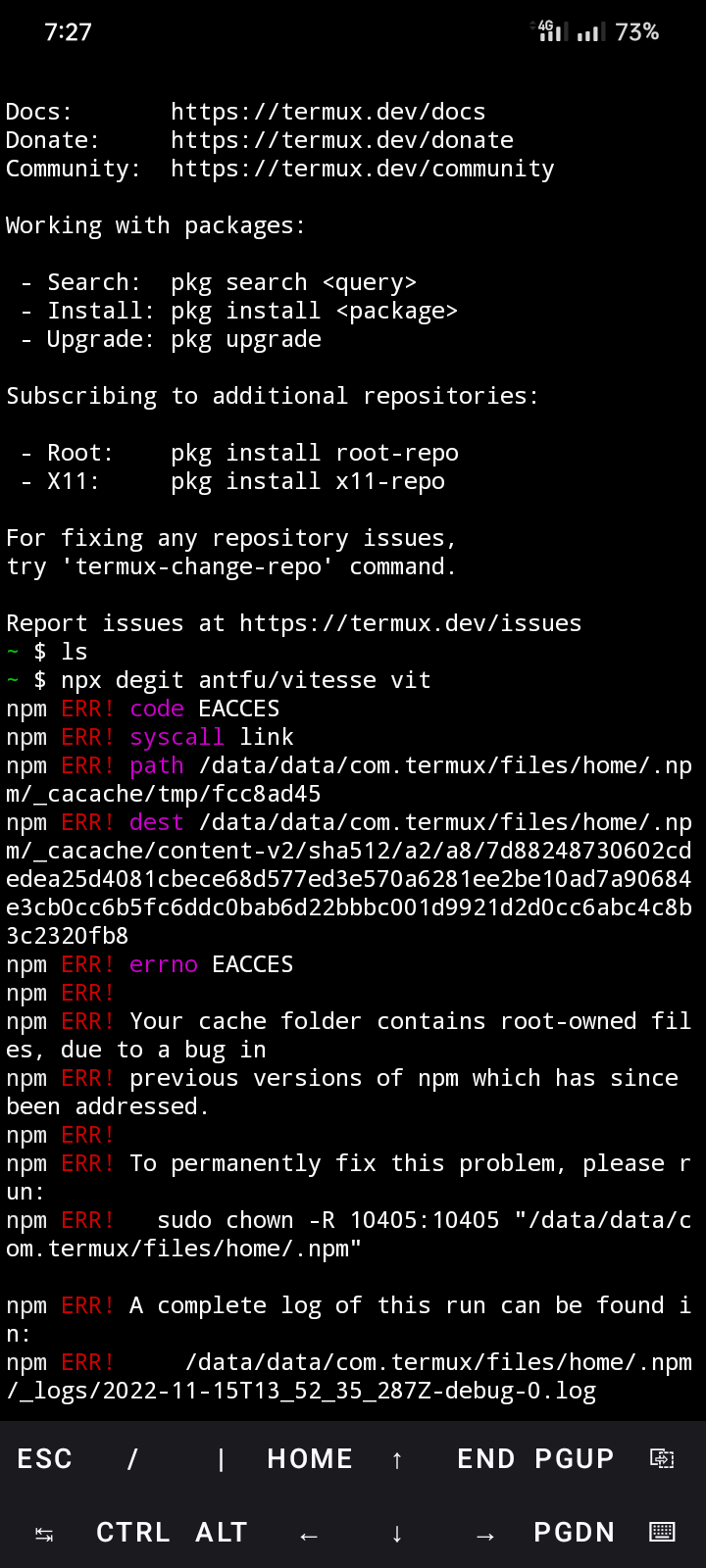
Task: Hide the soft keyboard using keyboard icon
Action: [662, 1532]
